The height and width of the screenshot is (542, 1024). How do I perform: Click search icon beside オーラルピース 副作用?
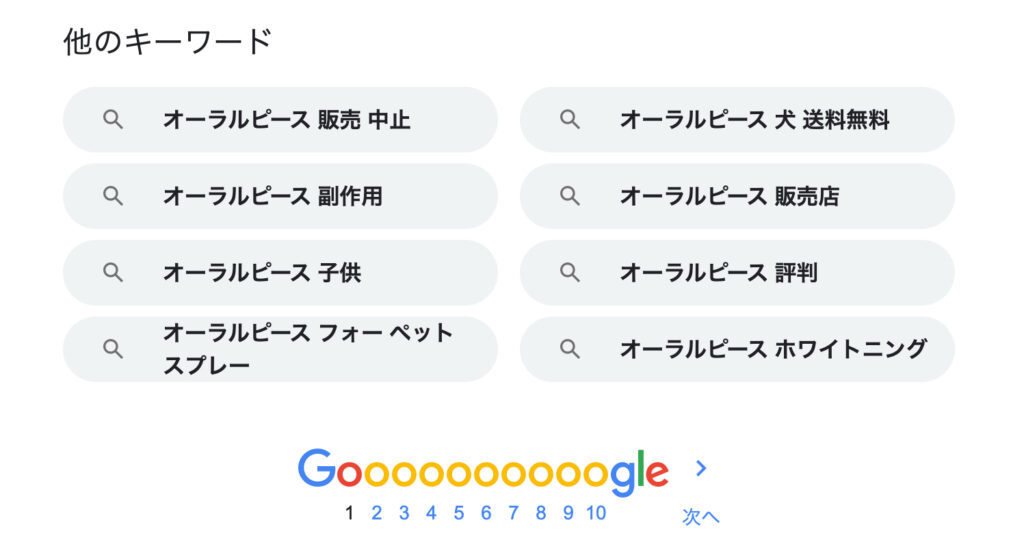pos(113,196)
